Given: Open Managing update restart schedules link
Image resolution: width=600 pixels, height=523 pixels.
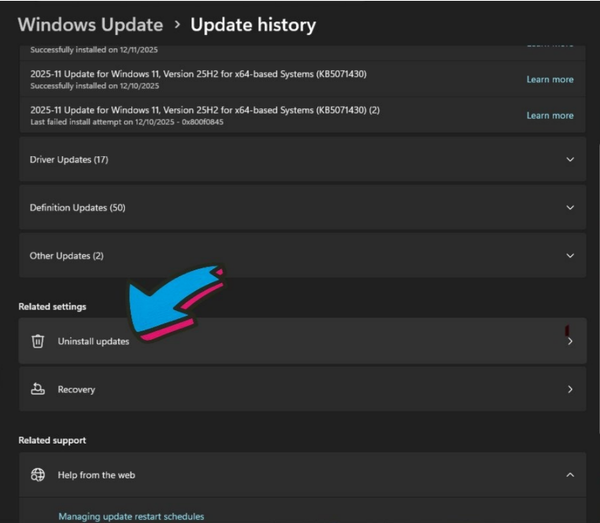Looking at the screenshot, I should click(x=131, y=516).
